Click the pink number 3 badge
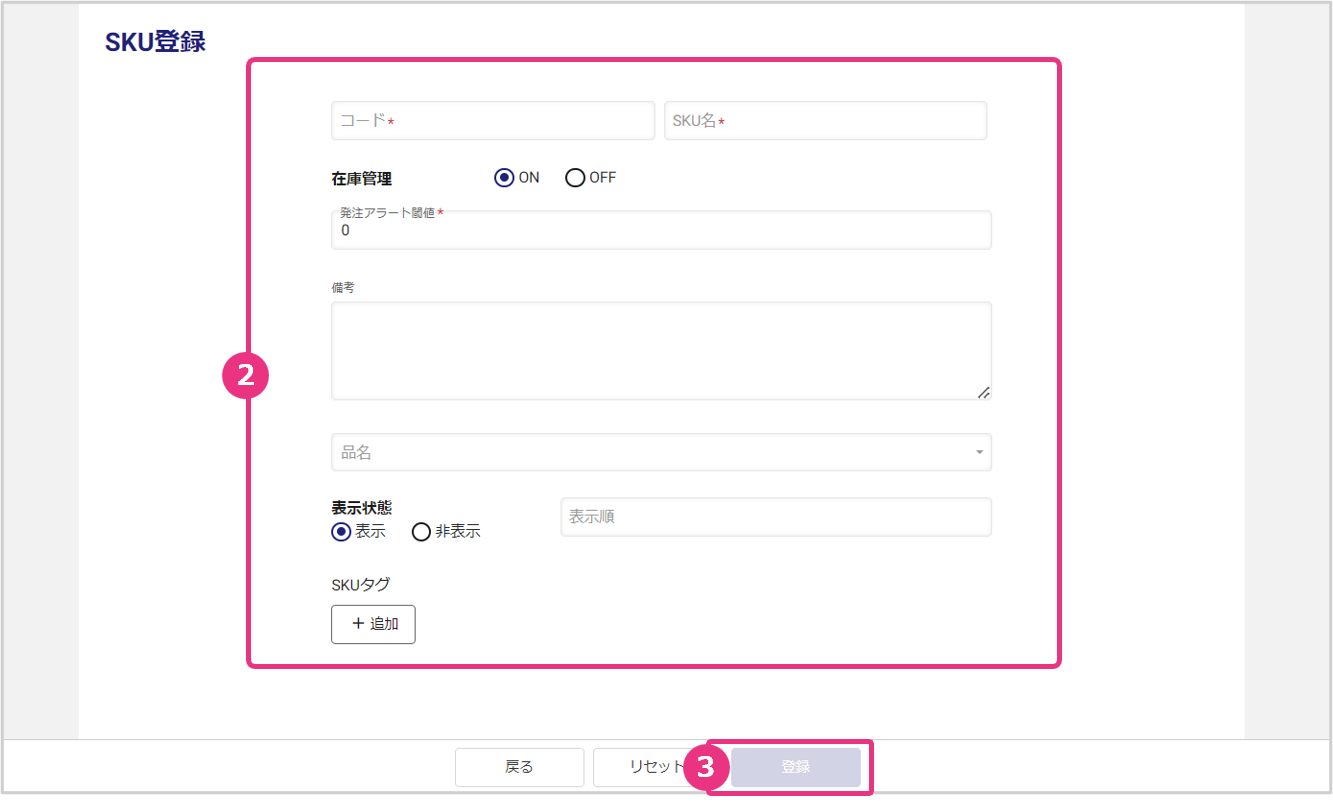Screen dimensions: 1333x804 706,767
